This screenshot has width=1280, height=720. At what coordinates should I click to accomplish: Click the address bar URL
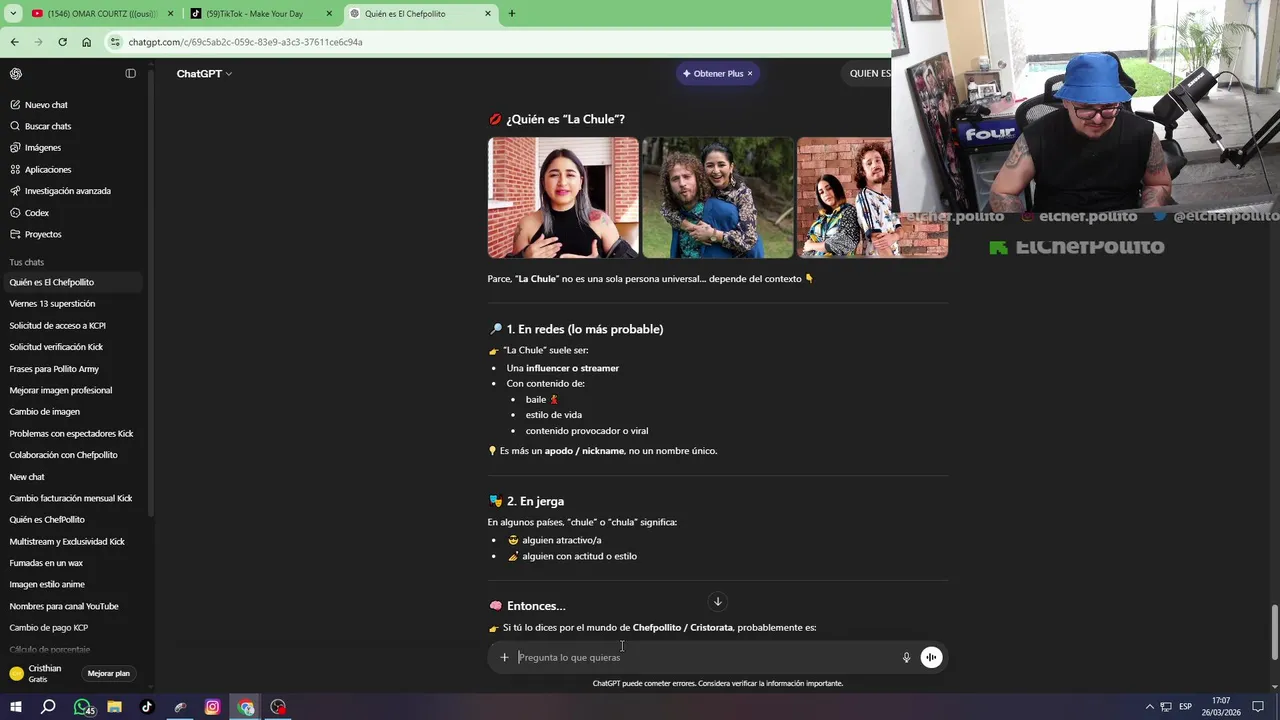click(245, 42)
